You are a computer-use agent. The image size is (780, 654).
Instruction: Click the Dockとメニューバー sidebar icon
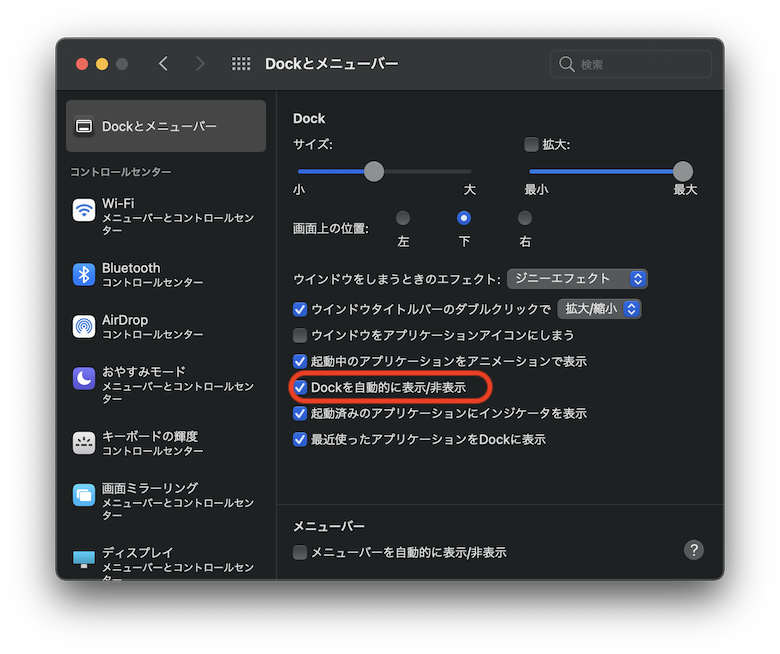(x=84, y=126)
